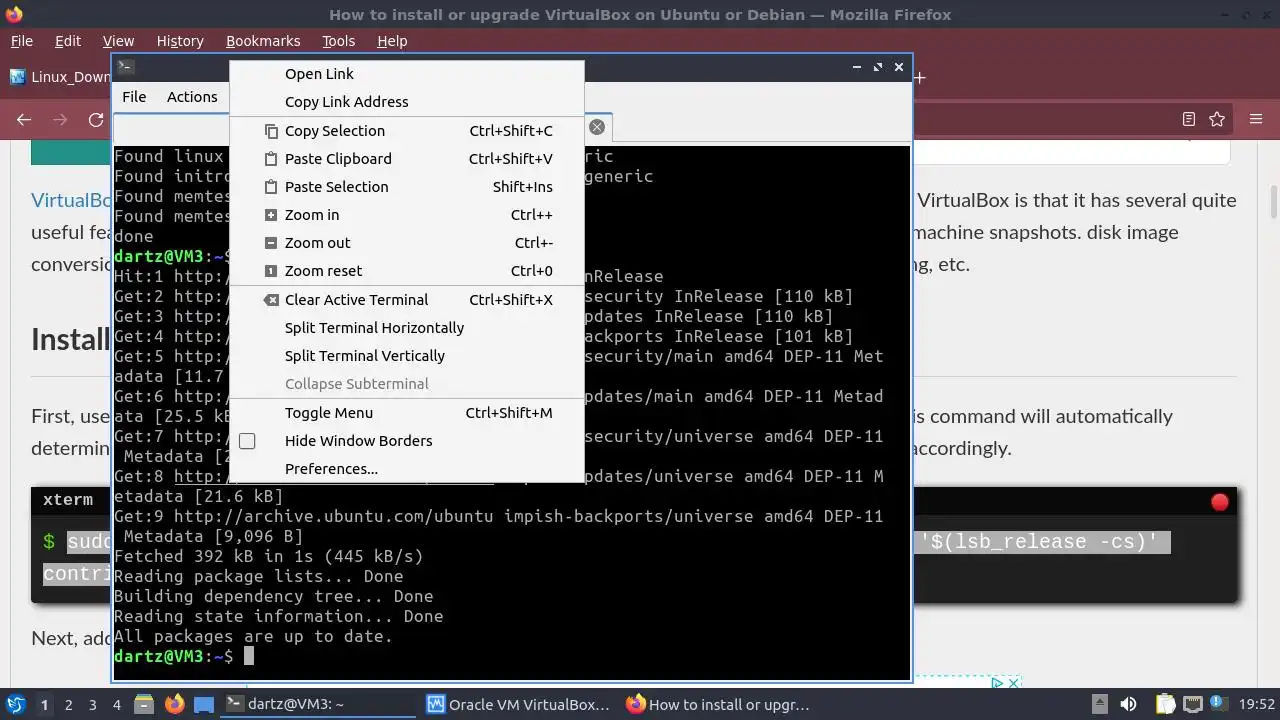This screenshot has height=720, width=1280.
Task: Open the desktop application launcher menu
Action: click(x=16, y=704)
